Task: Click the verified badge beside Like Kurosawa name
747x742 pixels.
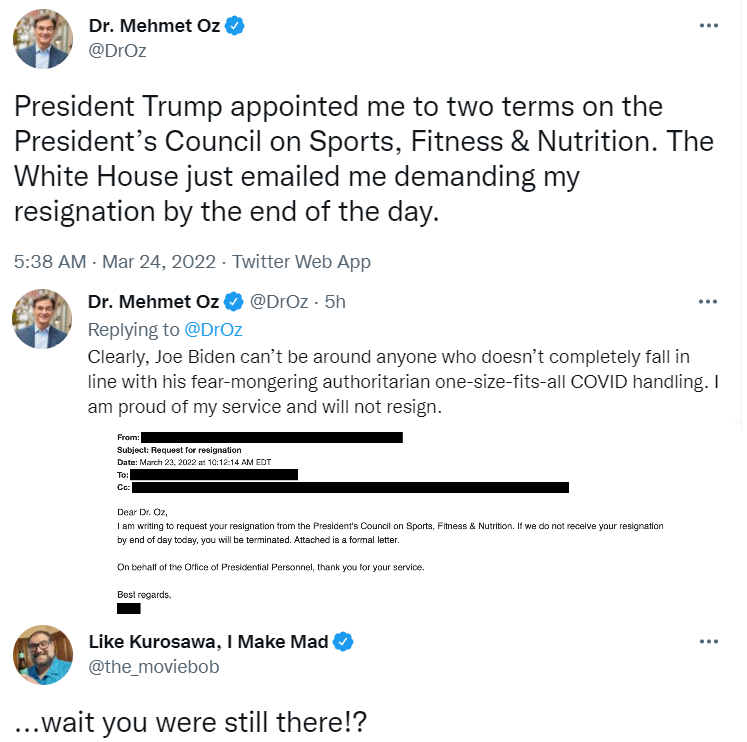Action: click(x=344, y=641)
